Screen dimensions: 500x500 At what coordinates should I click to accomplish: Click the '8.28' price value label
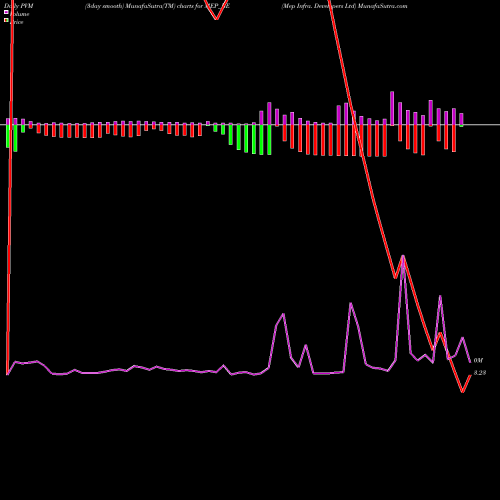tap(480, 373)
